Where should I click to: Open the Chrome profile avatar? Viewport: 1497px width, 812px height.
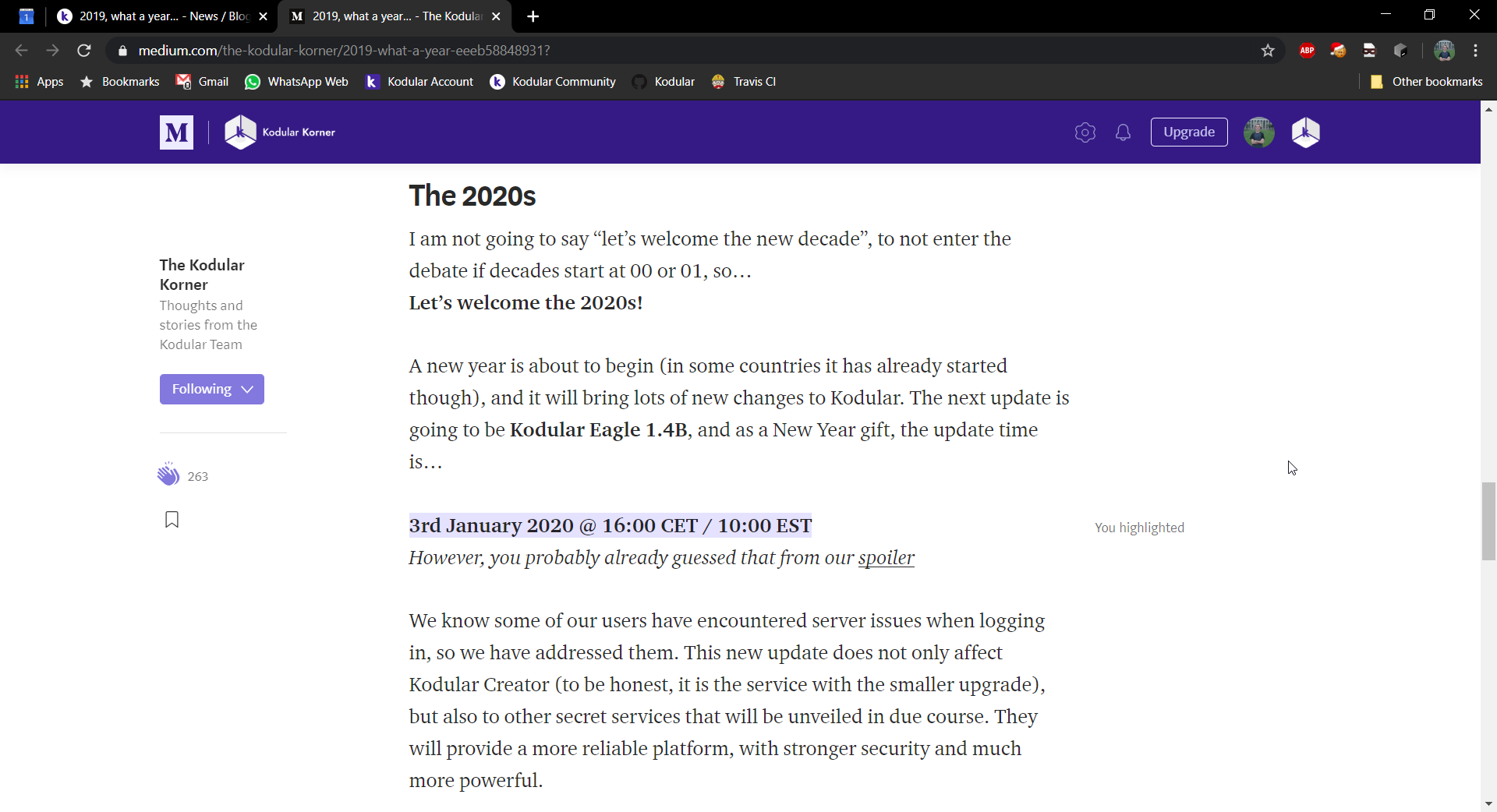pos(1444,51)
